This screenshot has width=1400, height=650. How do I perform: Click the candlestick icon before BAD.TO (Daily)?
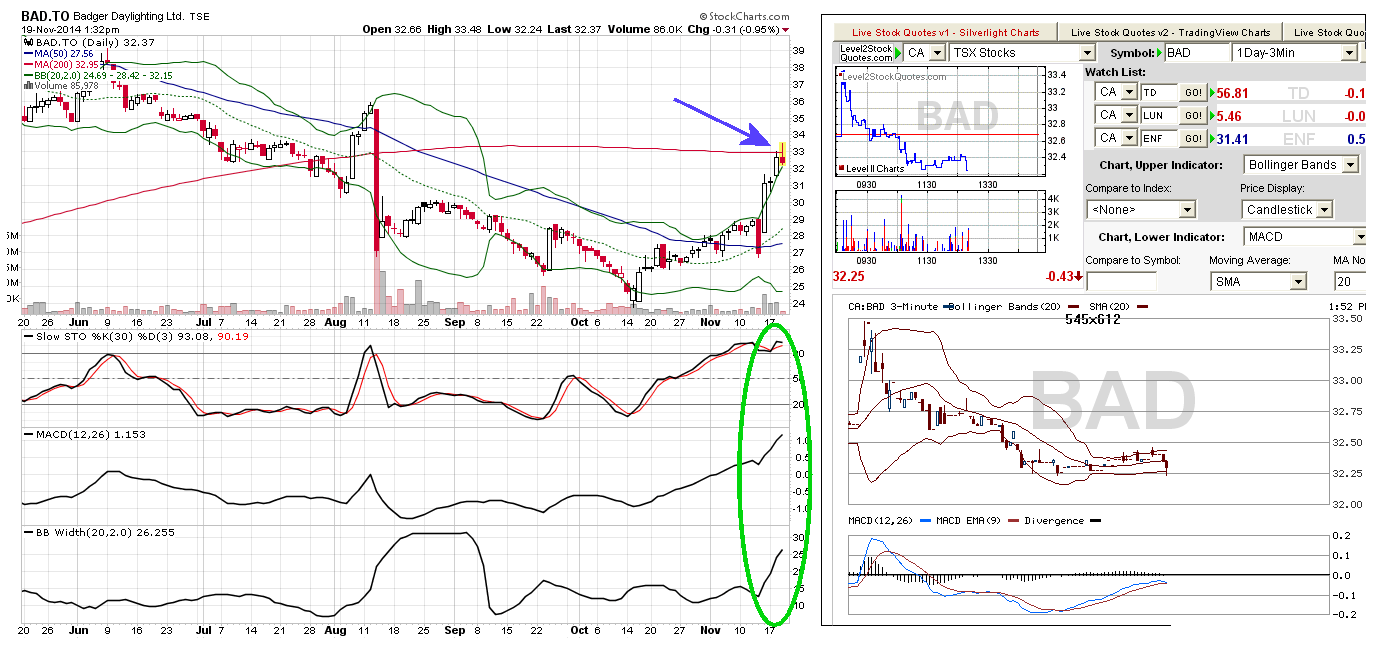pyautogui.click(x=27, y=43)
